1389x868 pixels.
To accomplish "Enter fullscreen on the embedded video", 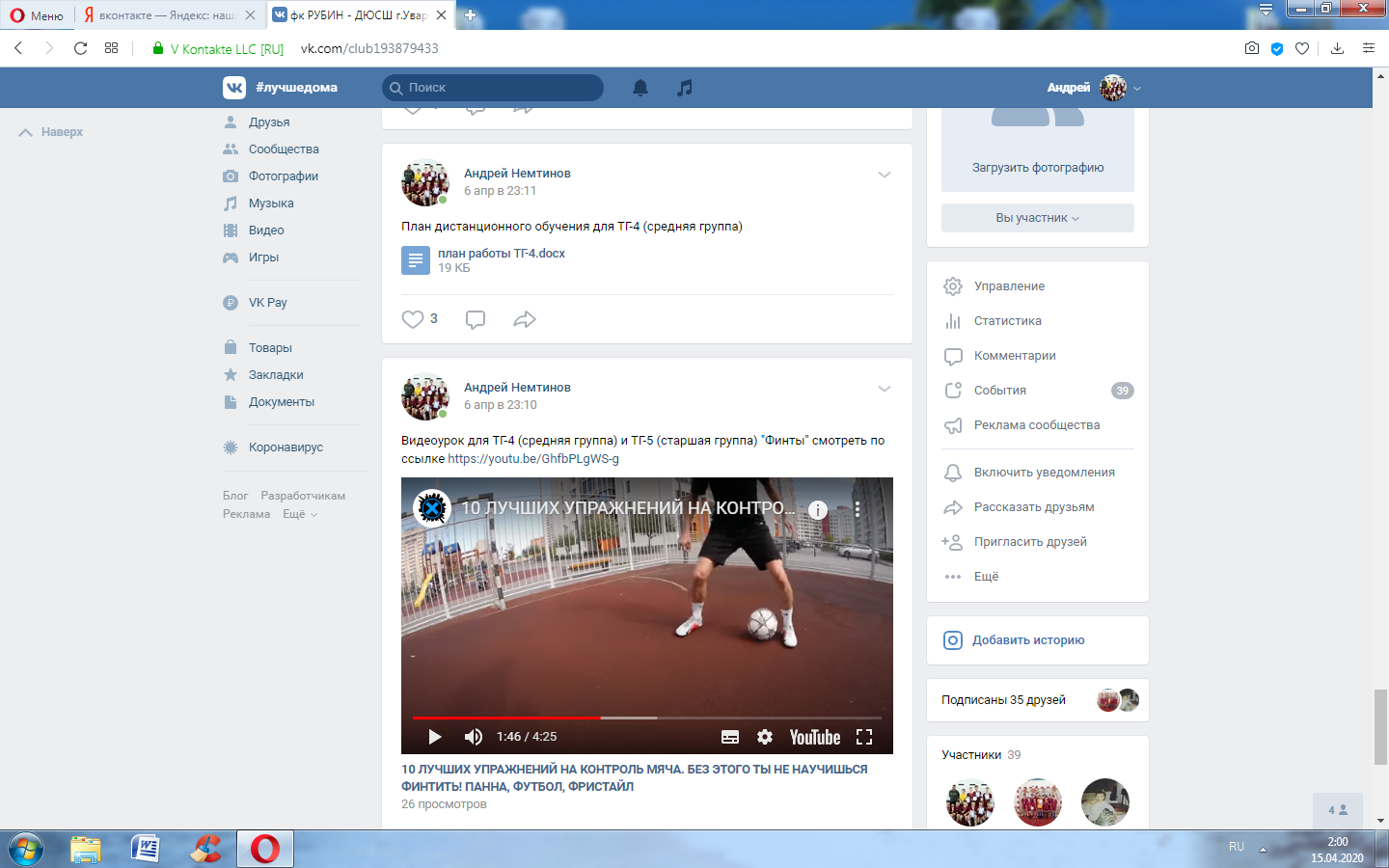I will [864, 737].
